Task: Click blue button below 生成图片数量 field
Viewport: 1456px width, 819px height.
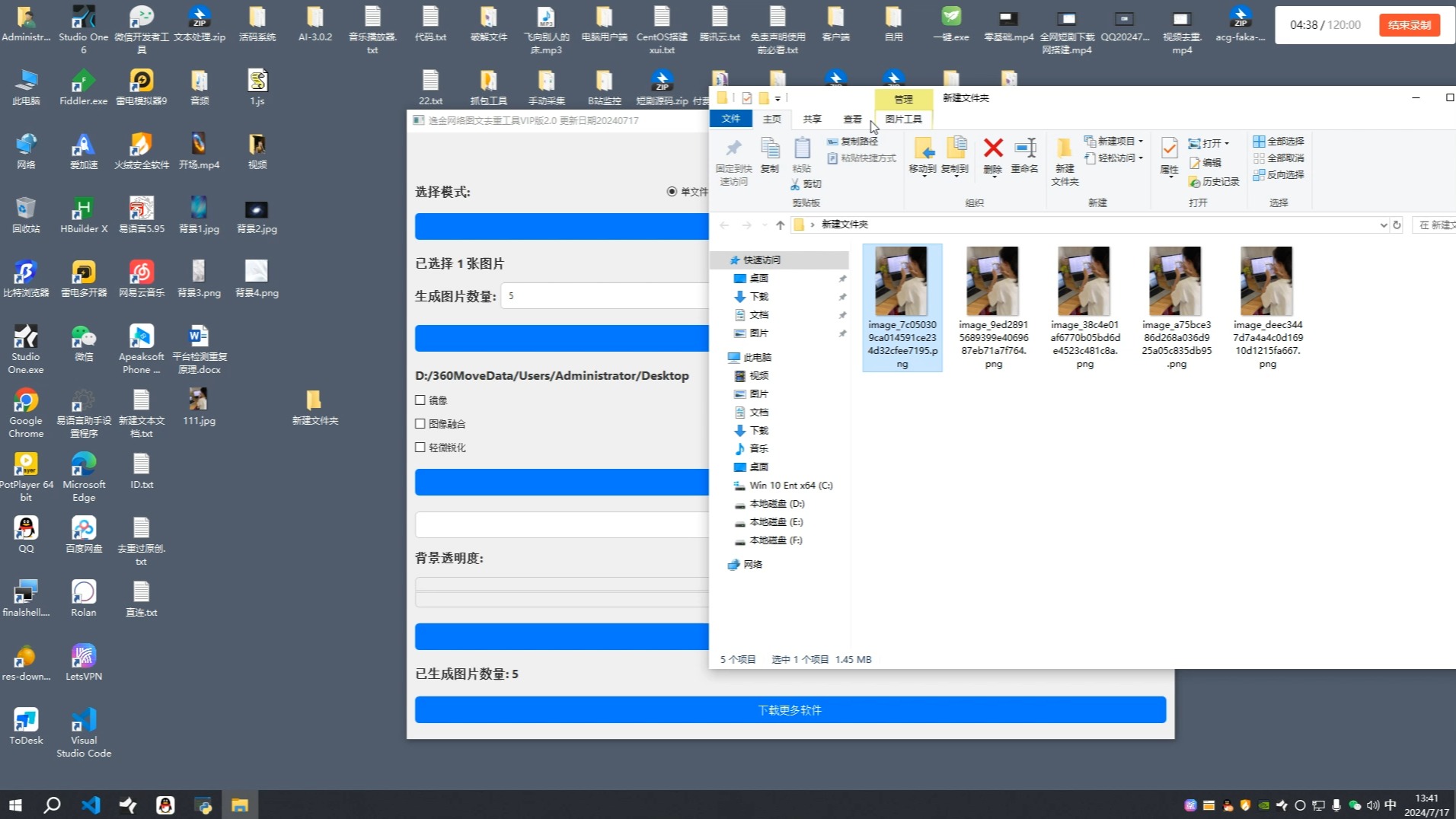Action: 562,338
